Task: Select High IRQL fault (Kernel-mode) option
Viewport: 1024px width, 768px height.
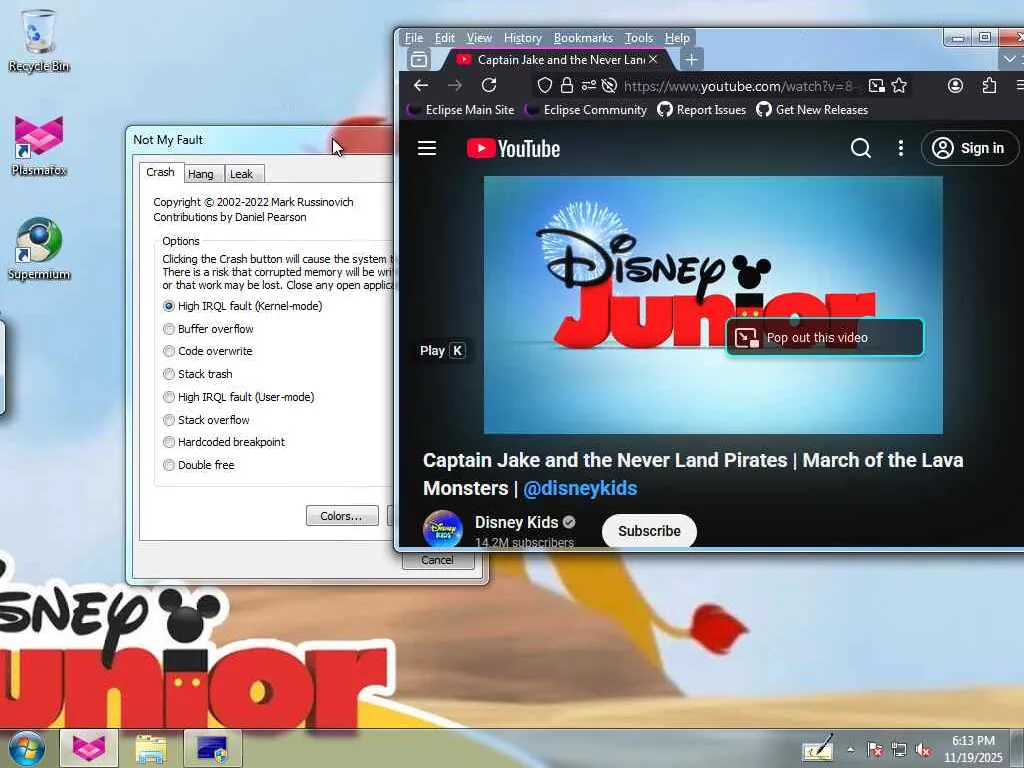Action: click(242, 306)
